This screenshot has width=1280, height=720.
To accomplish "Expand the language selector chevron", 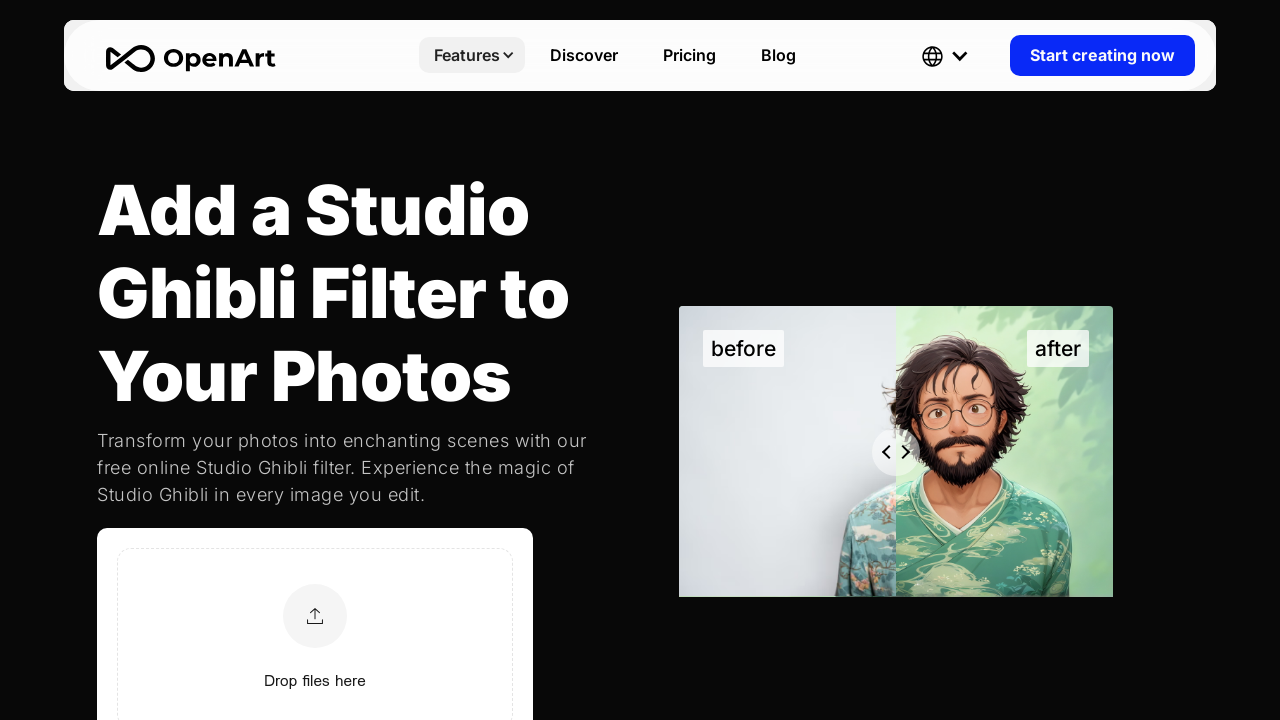I will [x=960, y=56].
